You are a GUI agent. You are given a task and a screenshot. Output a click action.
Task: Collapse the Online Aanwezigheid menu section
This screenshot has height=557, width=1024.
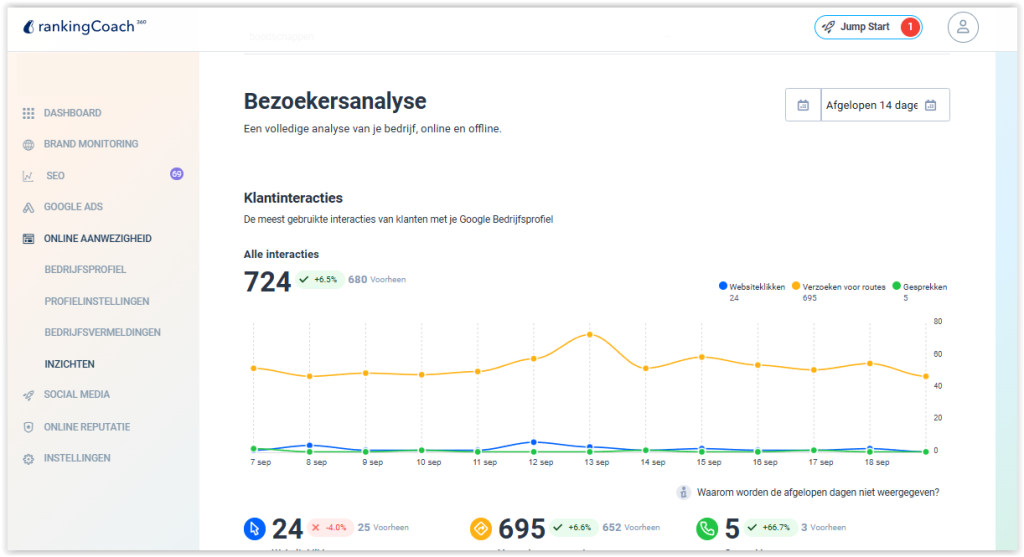pos(97,238)
